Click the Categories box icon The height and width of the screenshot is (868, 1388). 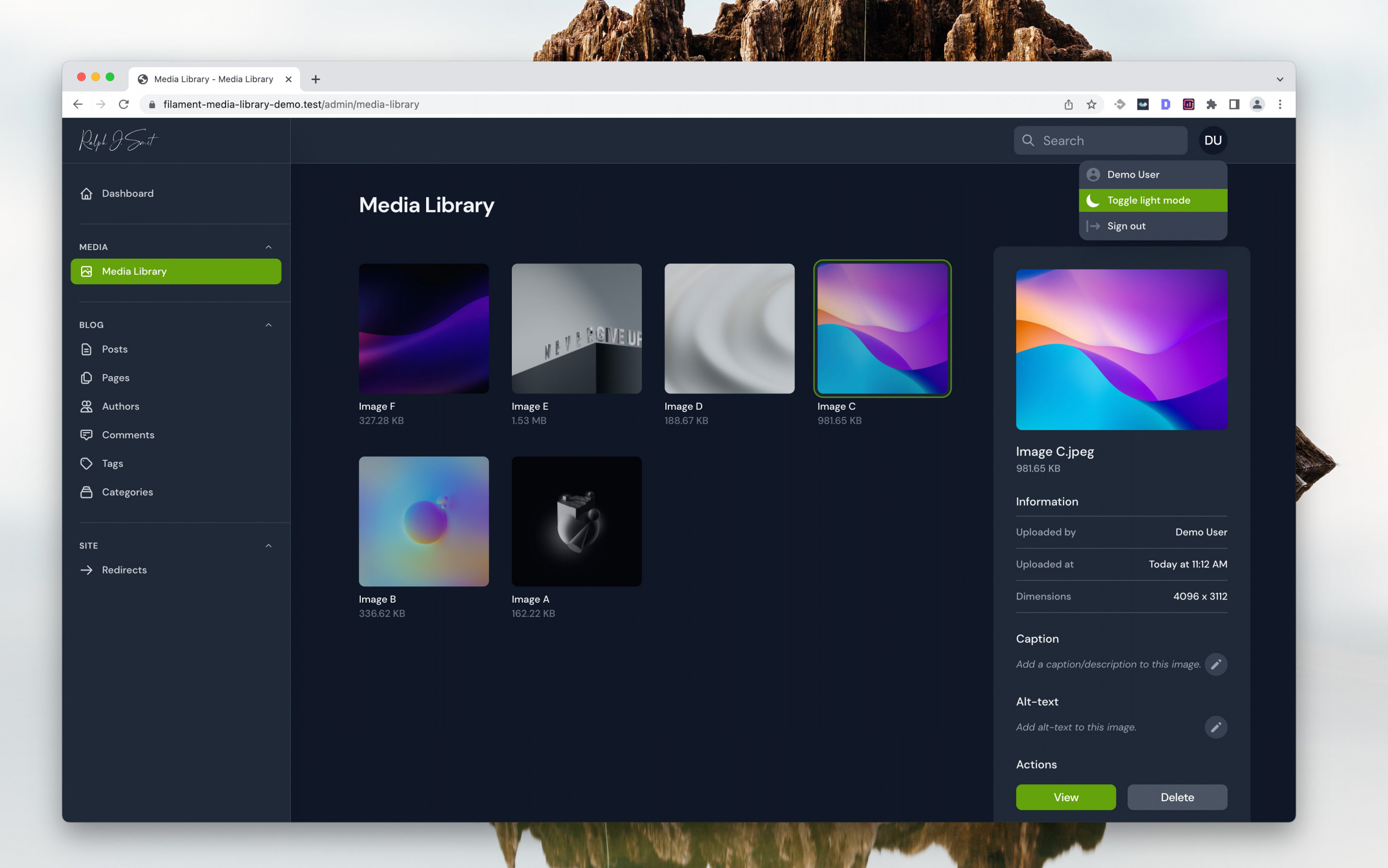[86, 492]
